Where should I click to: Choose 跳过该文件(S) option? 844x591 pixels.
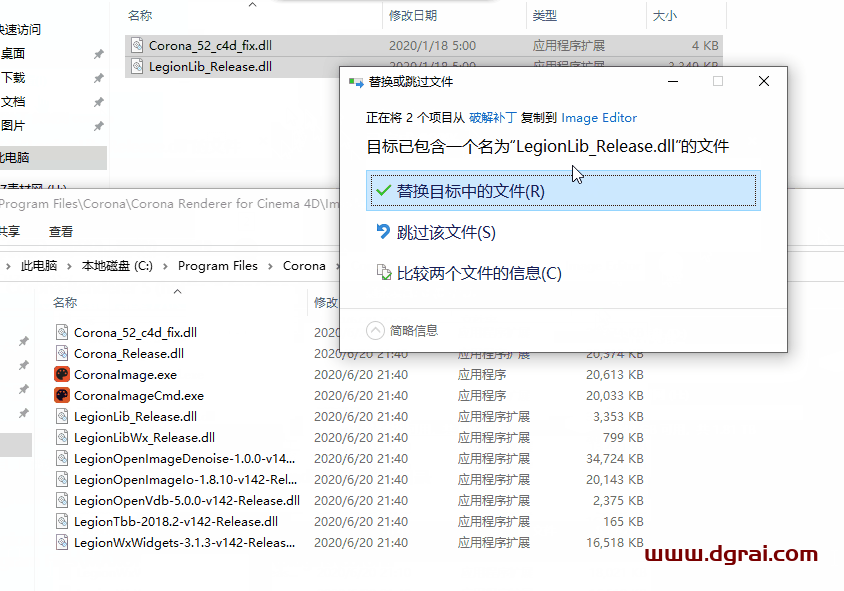pyautogui.click(x=446, y=233)
